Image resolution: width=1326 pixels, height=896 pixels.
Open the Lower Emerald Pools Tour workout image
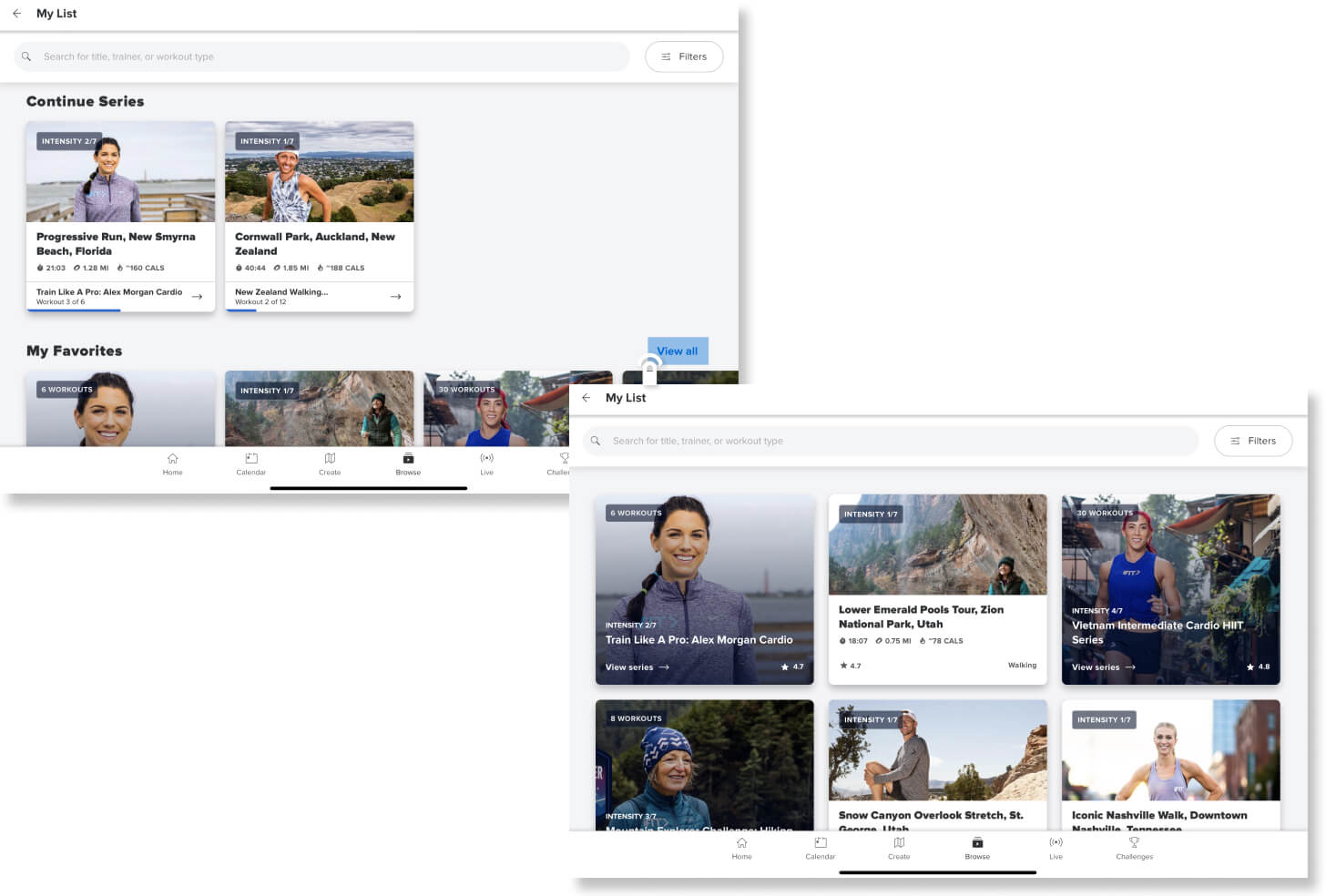(938, 545)
